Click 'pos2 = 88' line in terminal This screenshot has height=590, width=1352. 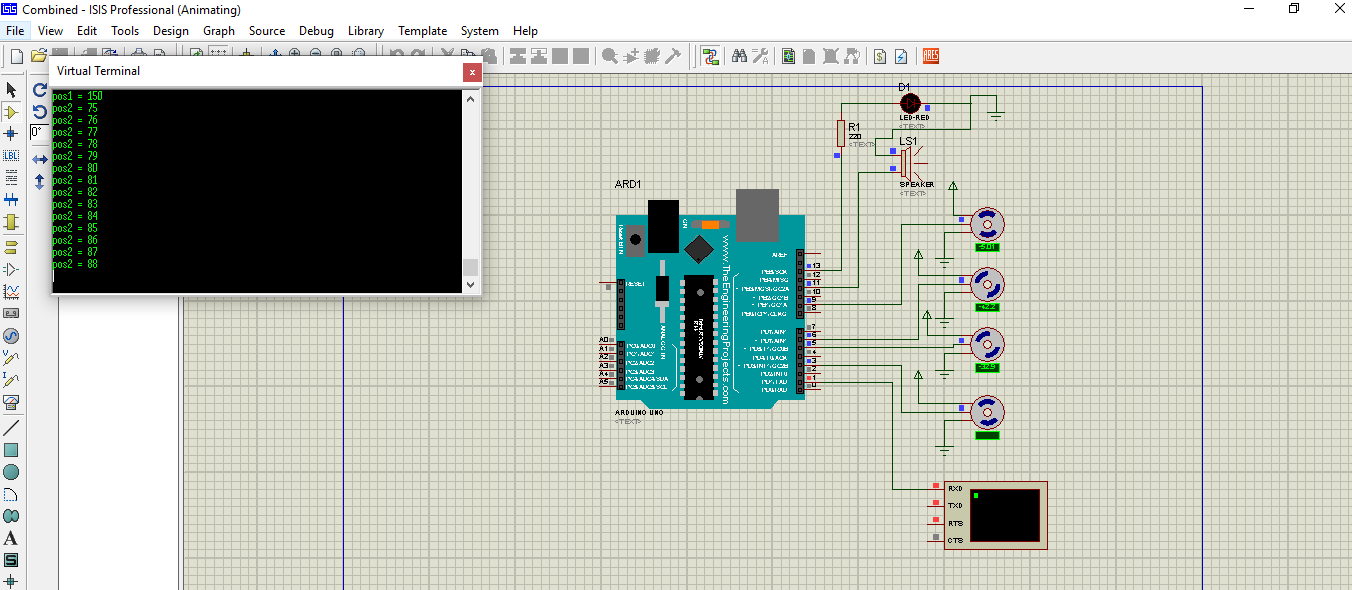[x=75, y=264]
